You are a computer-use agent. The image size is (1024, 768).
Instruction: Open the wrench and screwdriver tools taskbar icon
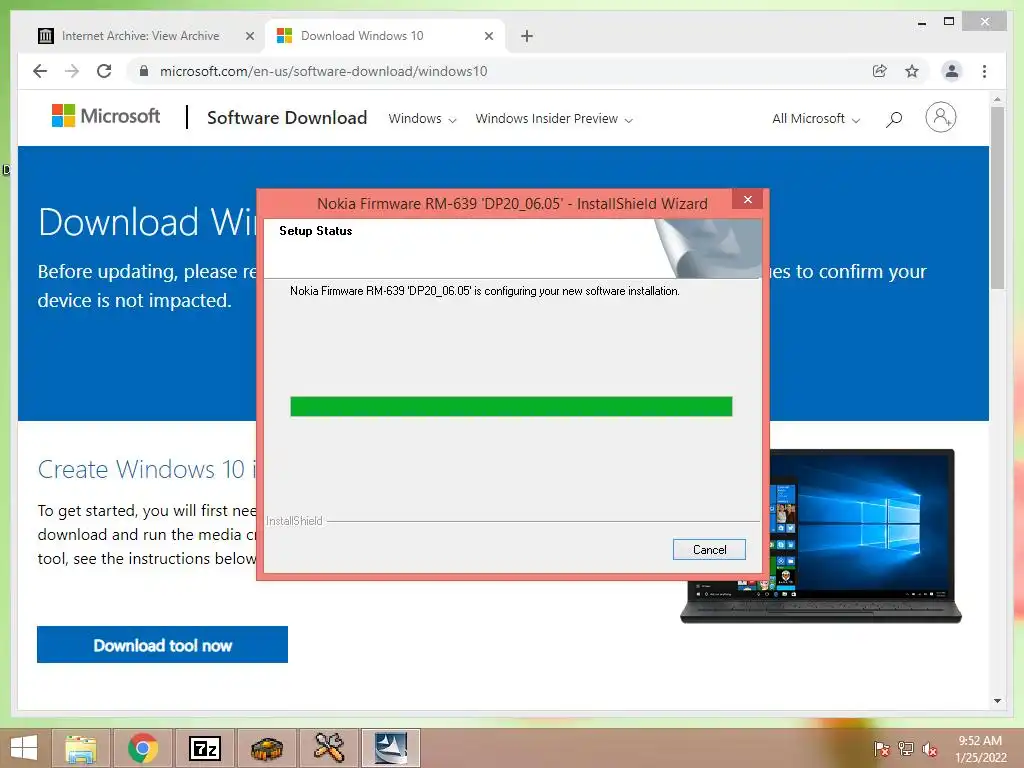pyautogui.click(x=329, y=748)
